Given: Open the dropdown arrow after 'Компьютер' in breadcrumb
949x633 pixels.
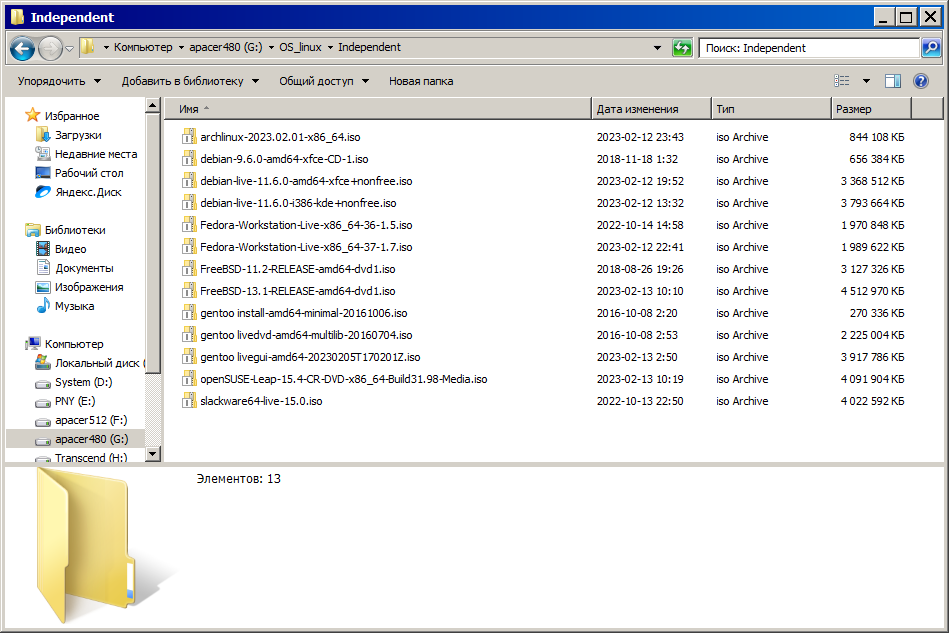Looking at the screenshot, I should tap(181, 47).
